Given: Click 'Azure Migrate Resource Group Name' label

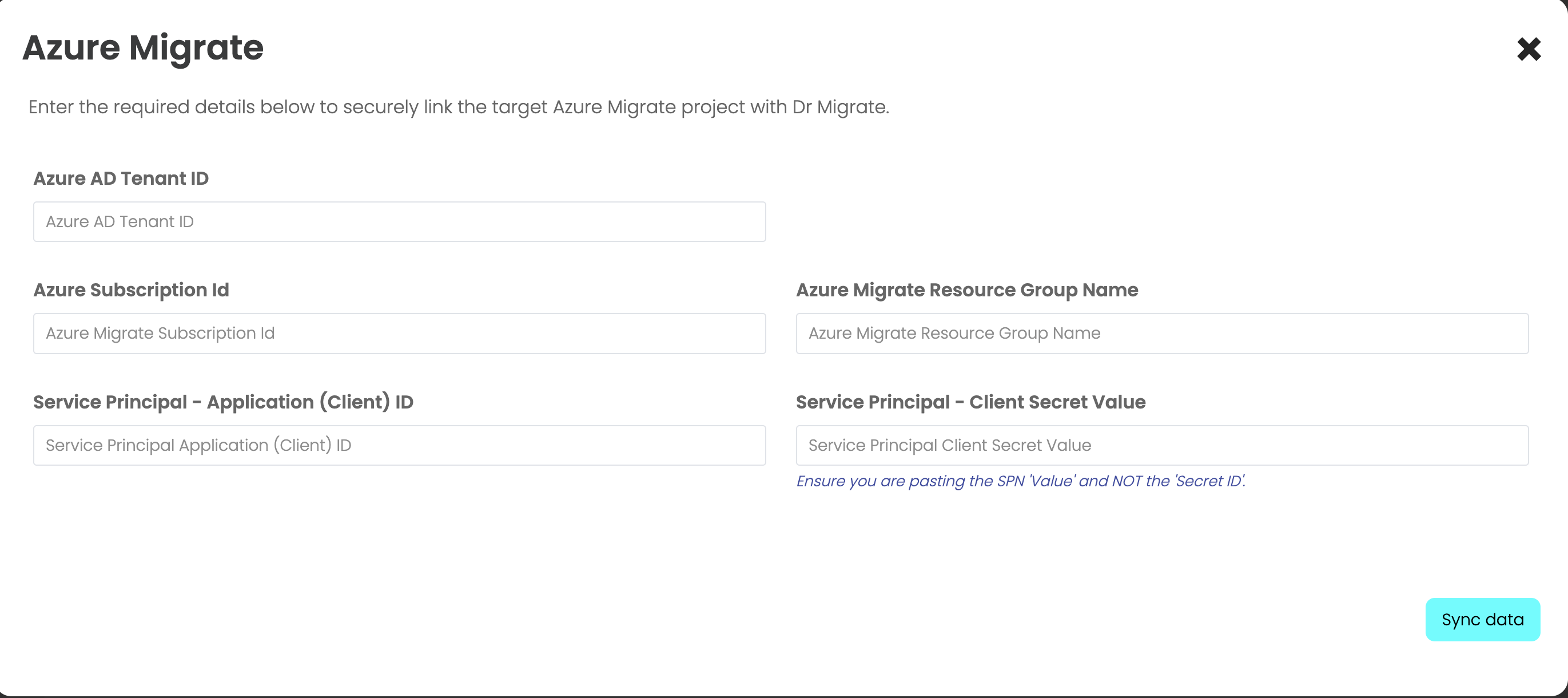Looking at the screenshot, I should (x=967, y=290).
